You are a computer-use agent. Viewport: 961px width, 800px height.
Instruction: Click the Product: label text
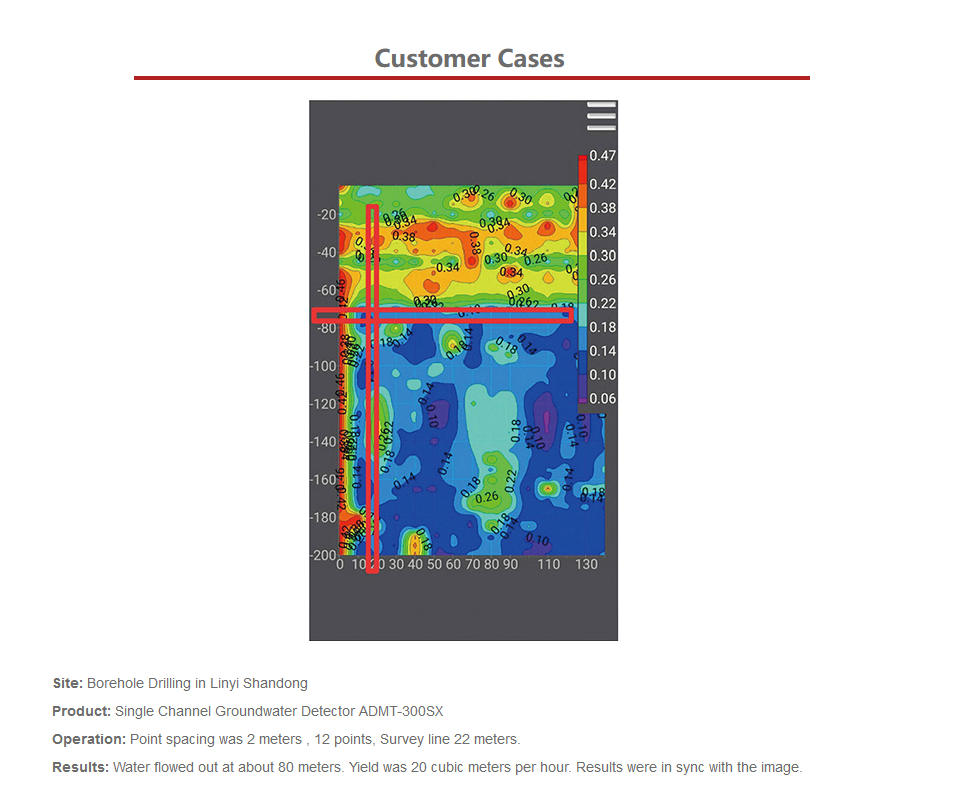point(81,712)
